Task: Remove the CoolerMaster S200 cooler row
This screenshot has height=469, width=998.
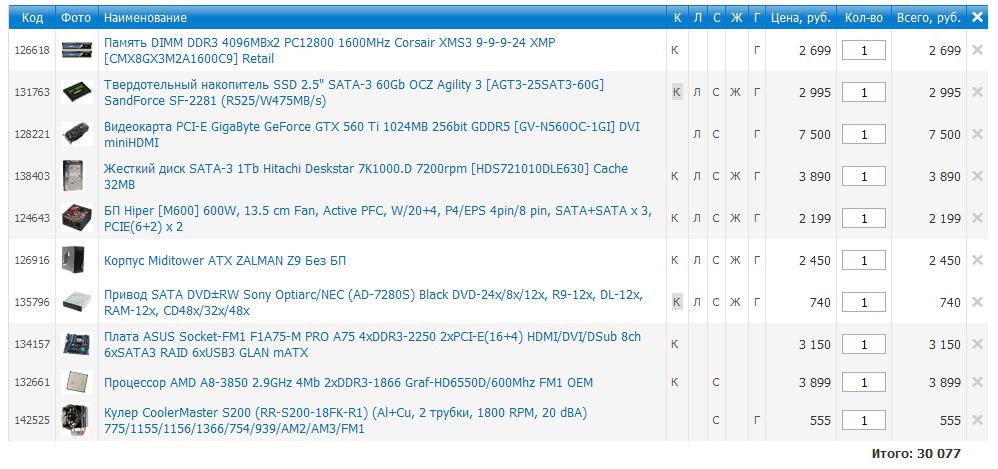Action: [977, 421]
